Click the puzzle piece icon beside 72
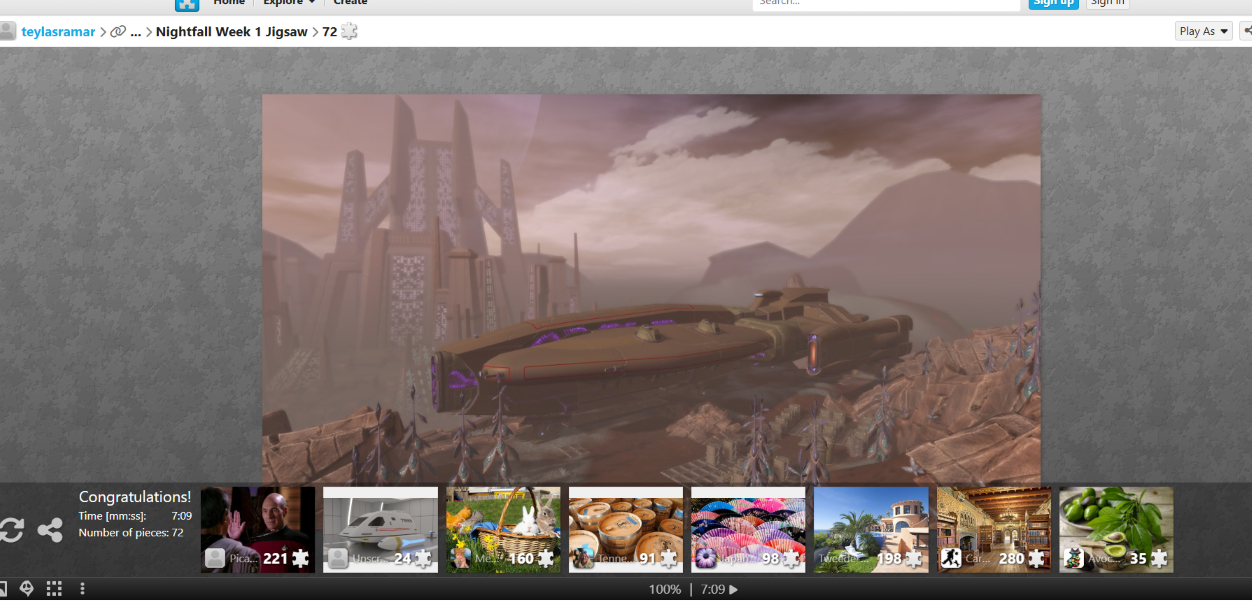 (349, 31)
